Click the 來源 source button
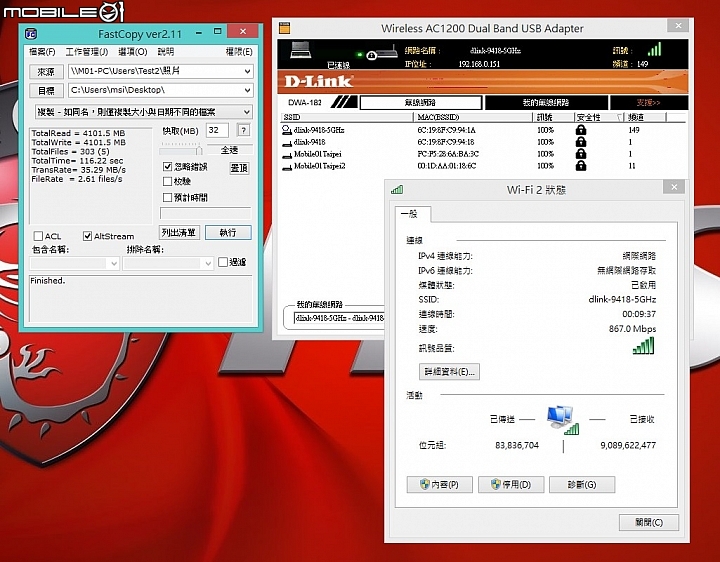The width and height of the screenshot is (720, 562). (46, 72)
